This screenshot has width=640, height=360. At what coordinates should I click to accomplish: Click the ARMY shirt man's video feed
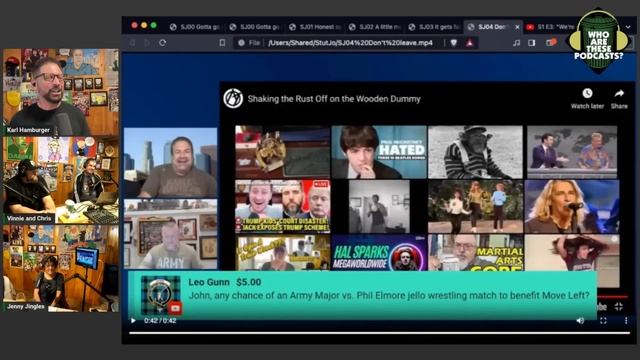(171, 234)
